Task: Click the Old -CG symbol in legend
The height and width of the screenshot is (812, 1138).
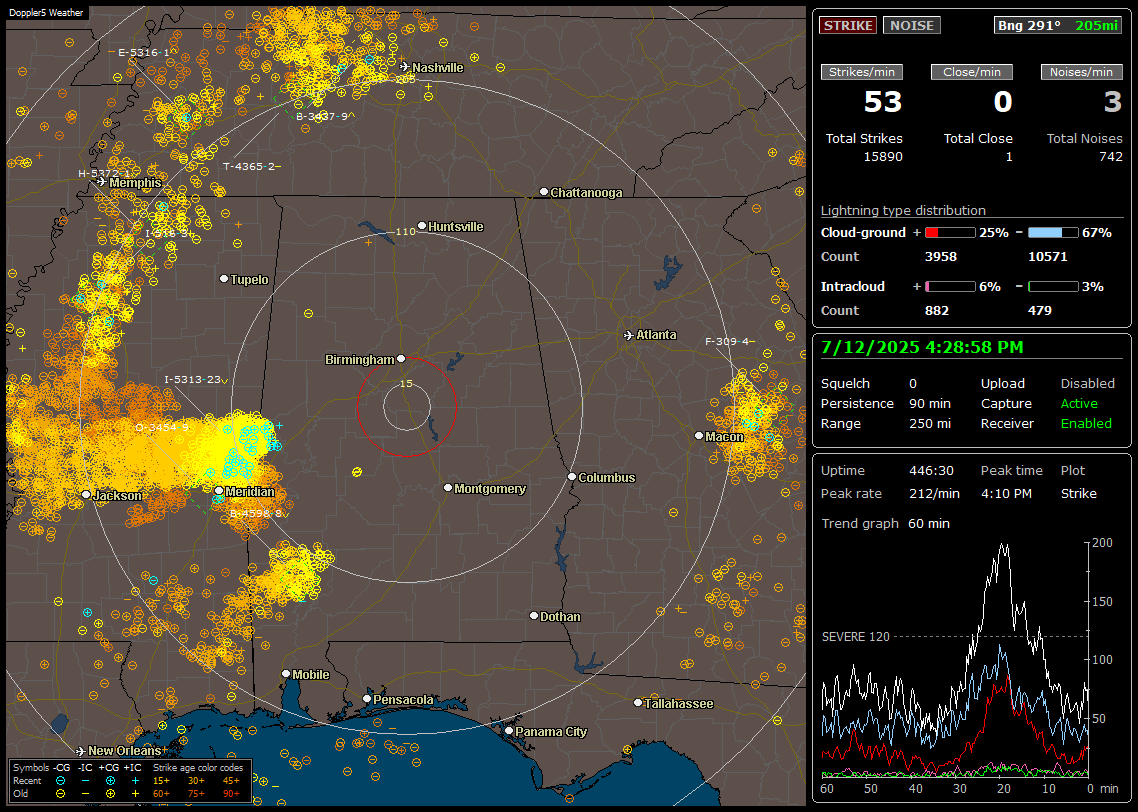Action: point(60,794)
